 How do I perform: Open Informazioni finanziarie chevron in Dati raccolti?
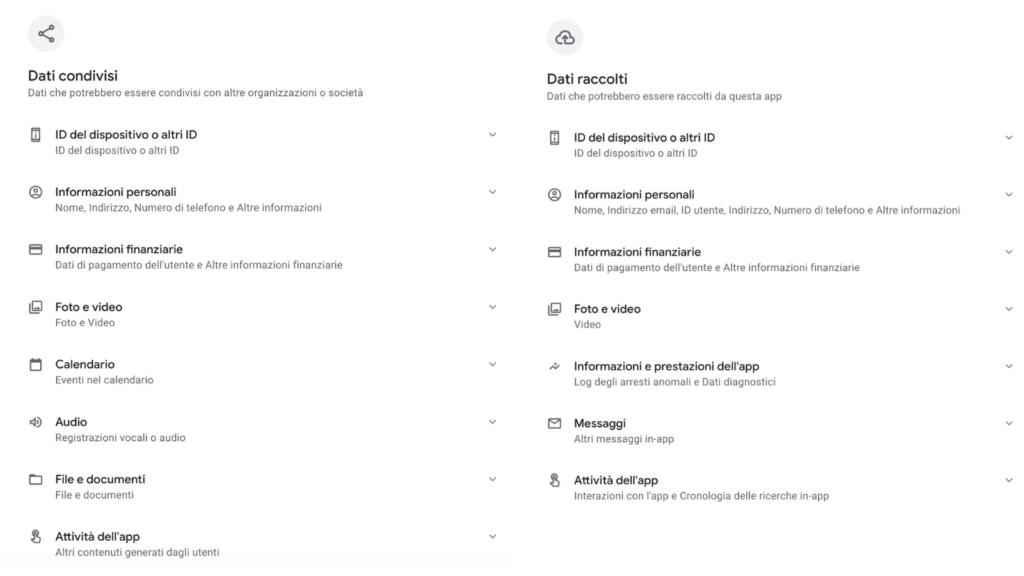pyautogui.click(x=1008, y=252)
